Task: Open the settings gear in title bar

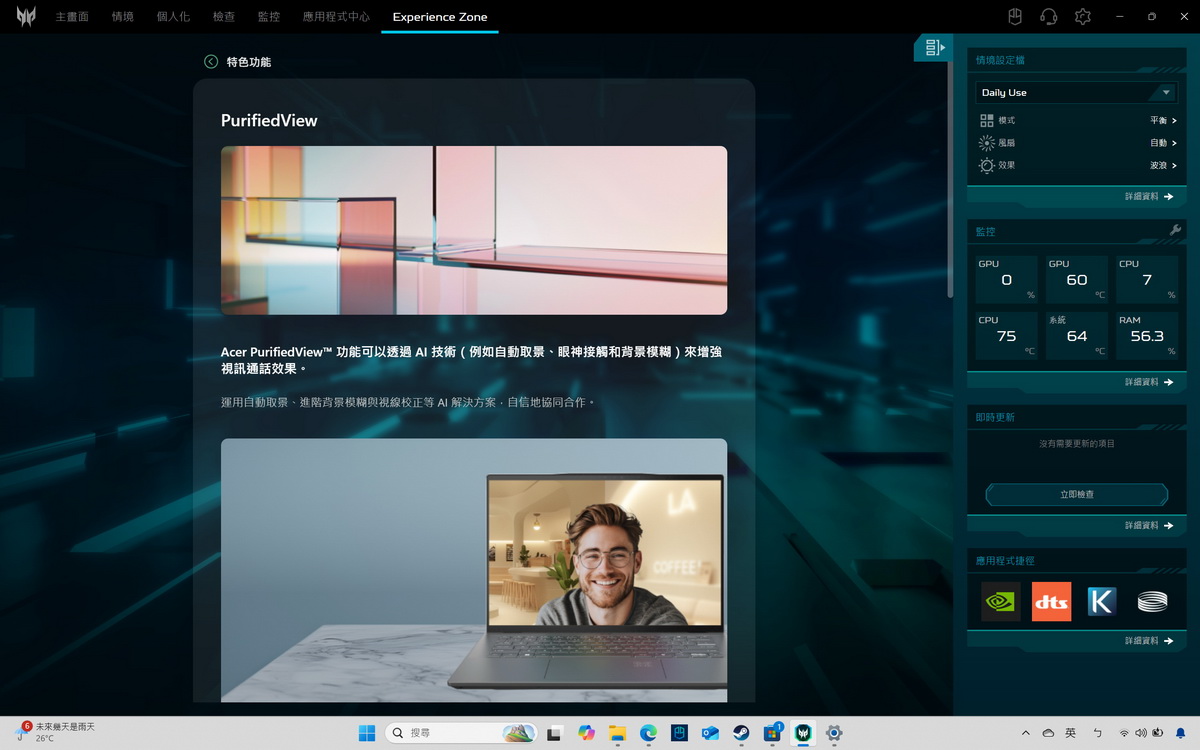Action: (x=1082, y=17)
